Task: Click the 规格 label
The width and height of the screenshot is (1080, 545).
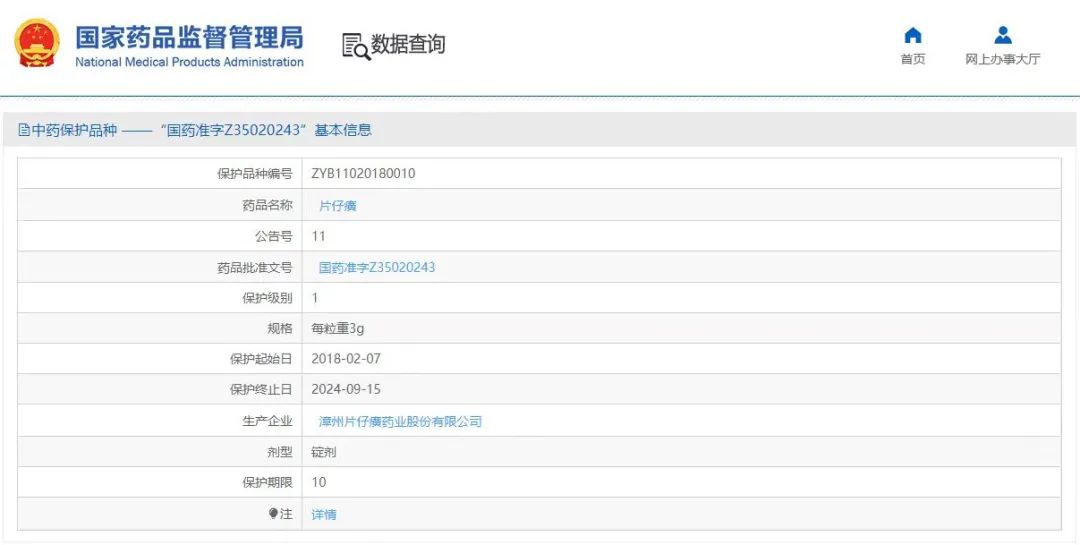Action: tap(280, 329)
